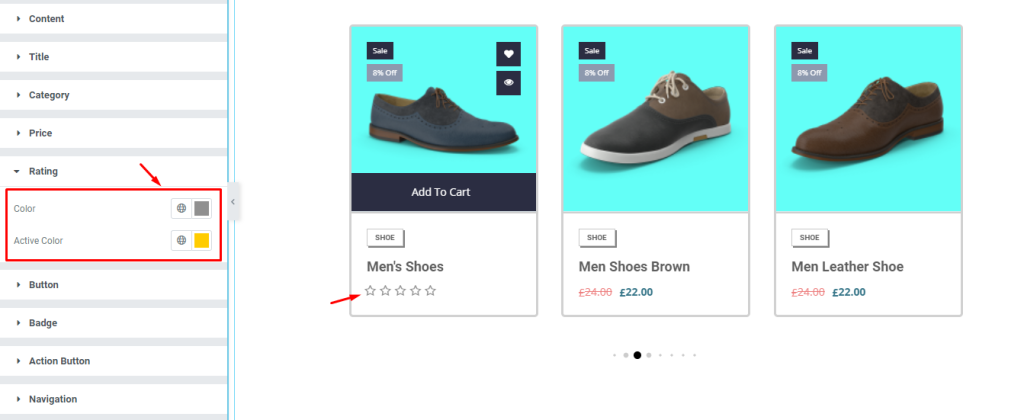
Task: Click the wishlist heart icon on first product
Action: tap(508, 54)
